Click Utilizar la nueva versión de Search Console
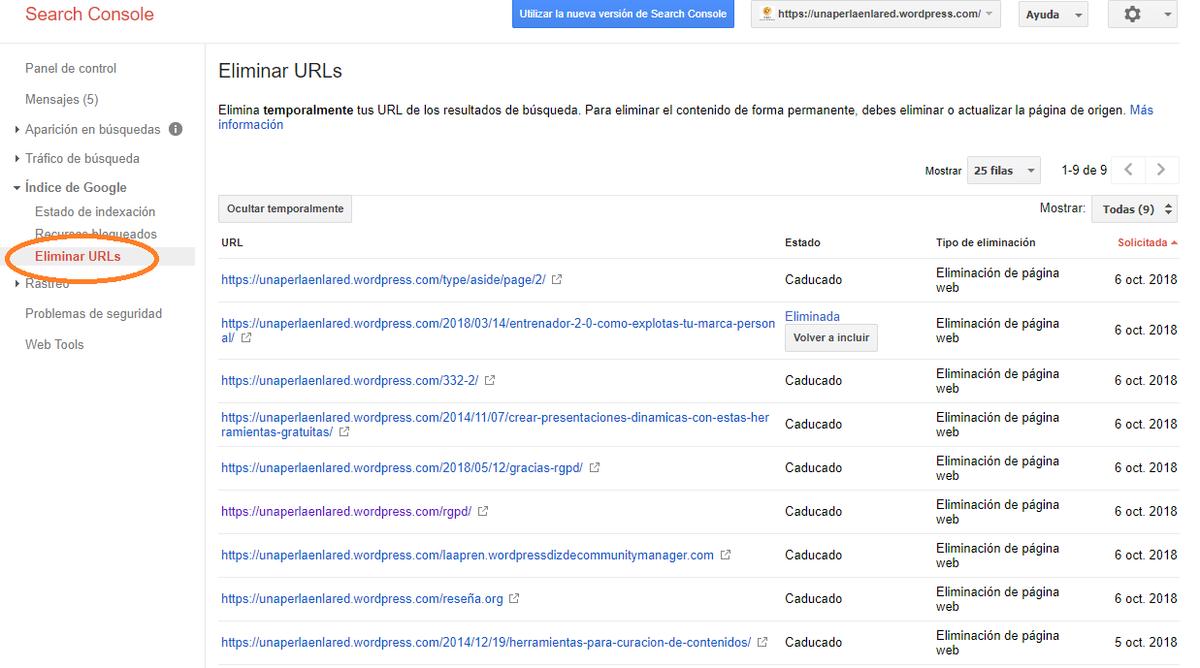This screenshot has width=1200, height=668. pos(622,14)
